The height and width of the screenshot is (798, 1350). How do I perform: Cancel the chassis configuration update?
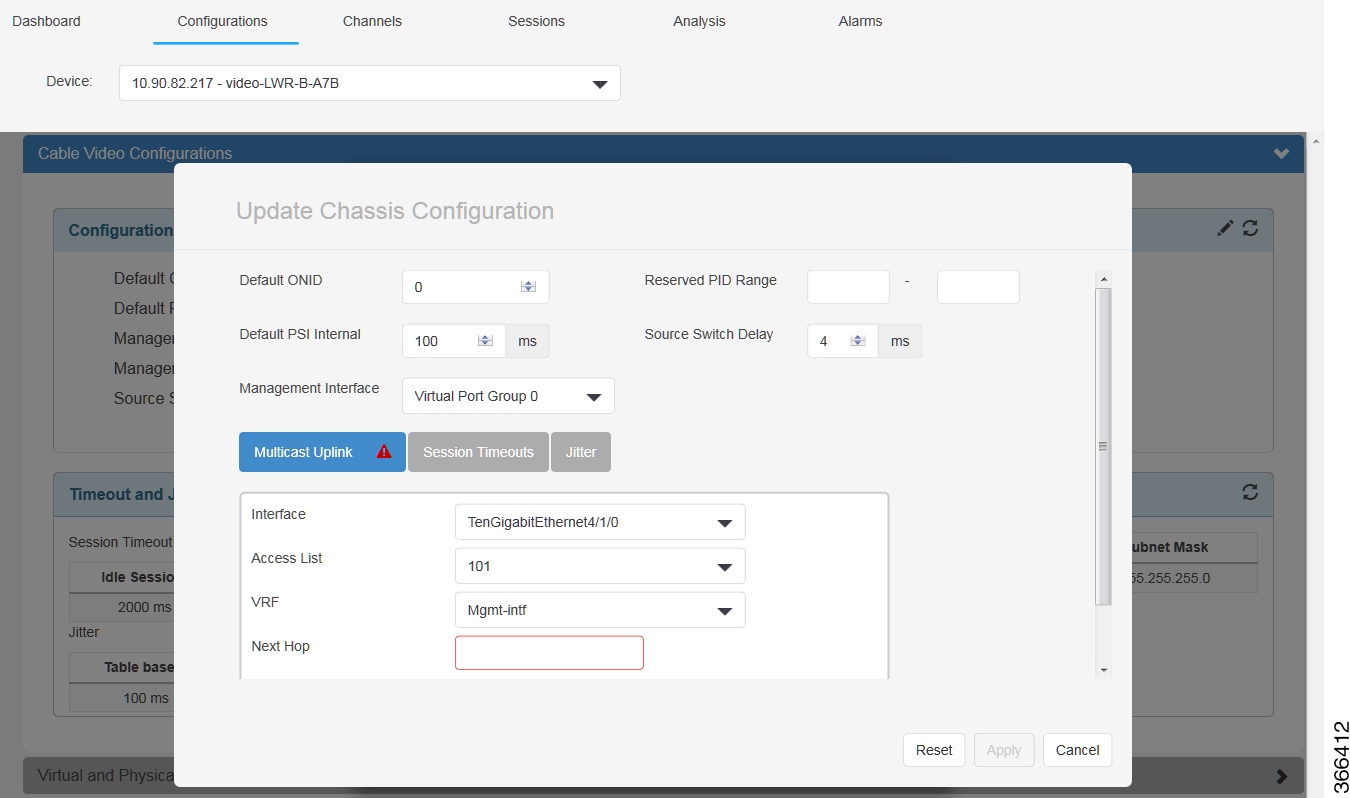tap(1077, 750)
